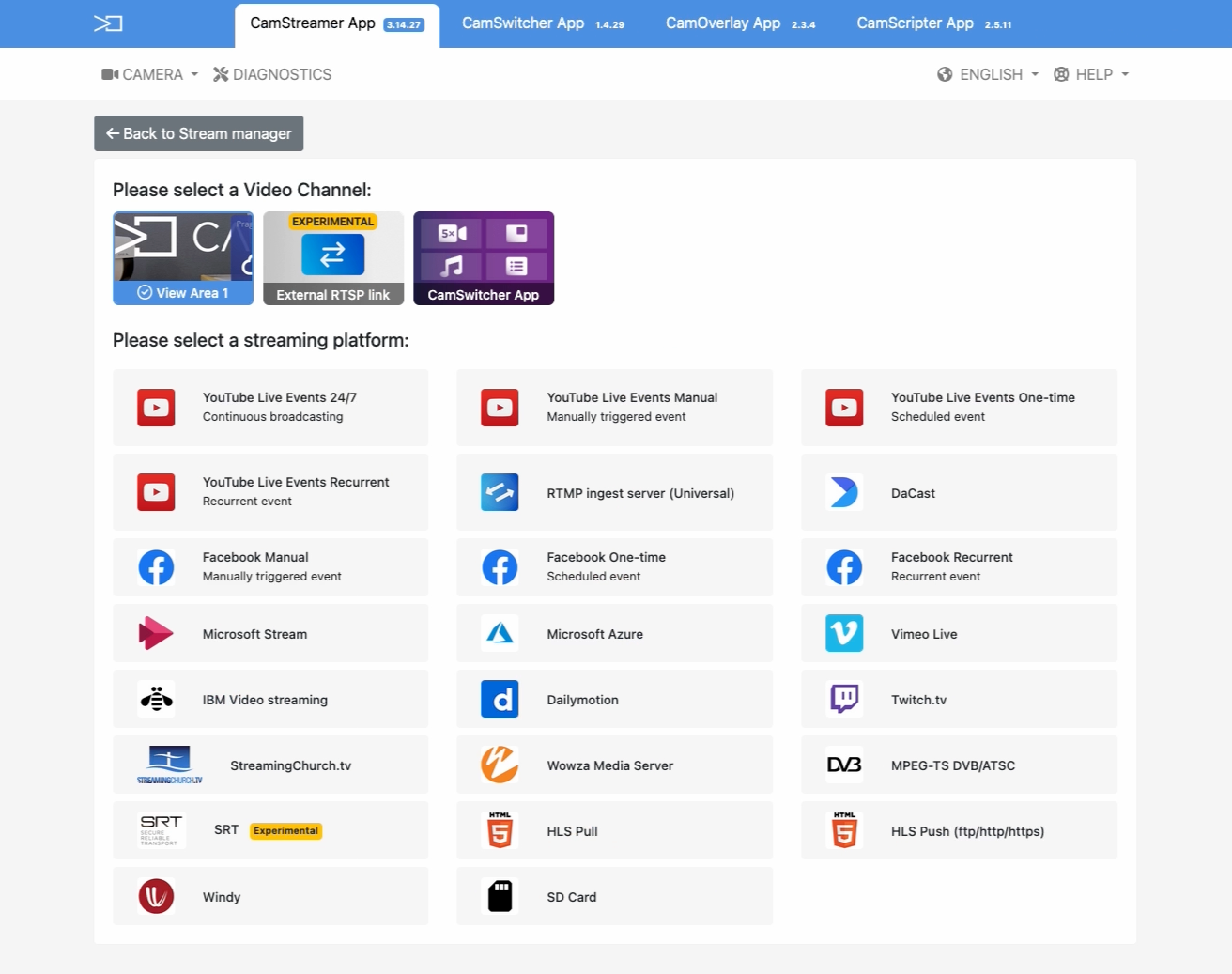Click the RTMP ingest server icon
Screen dimensions: 1232x974
coord(500,492)
